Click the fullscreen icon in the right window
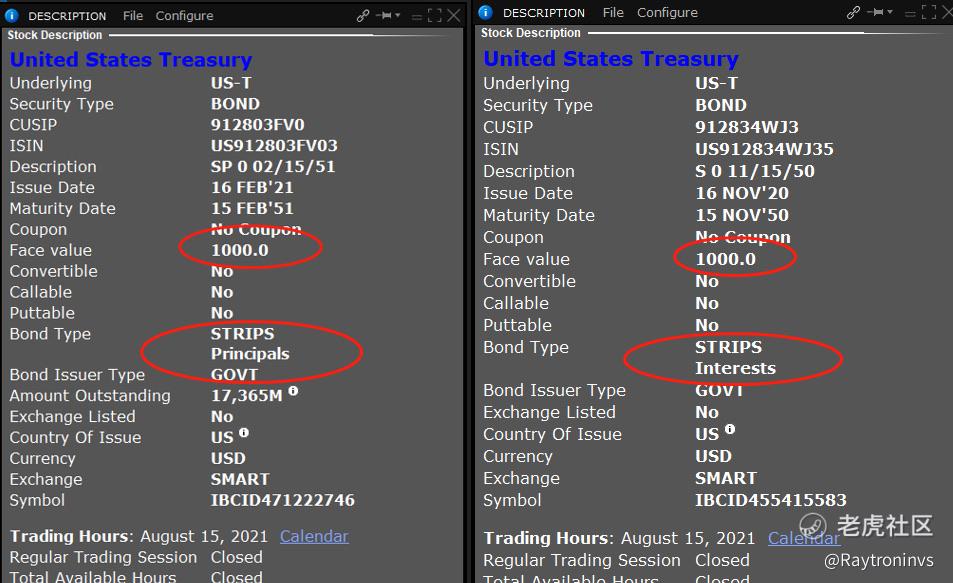The image size is (953, 583). coord(929,12)
